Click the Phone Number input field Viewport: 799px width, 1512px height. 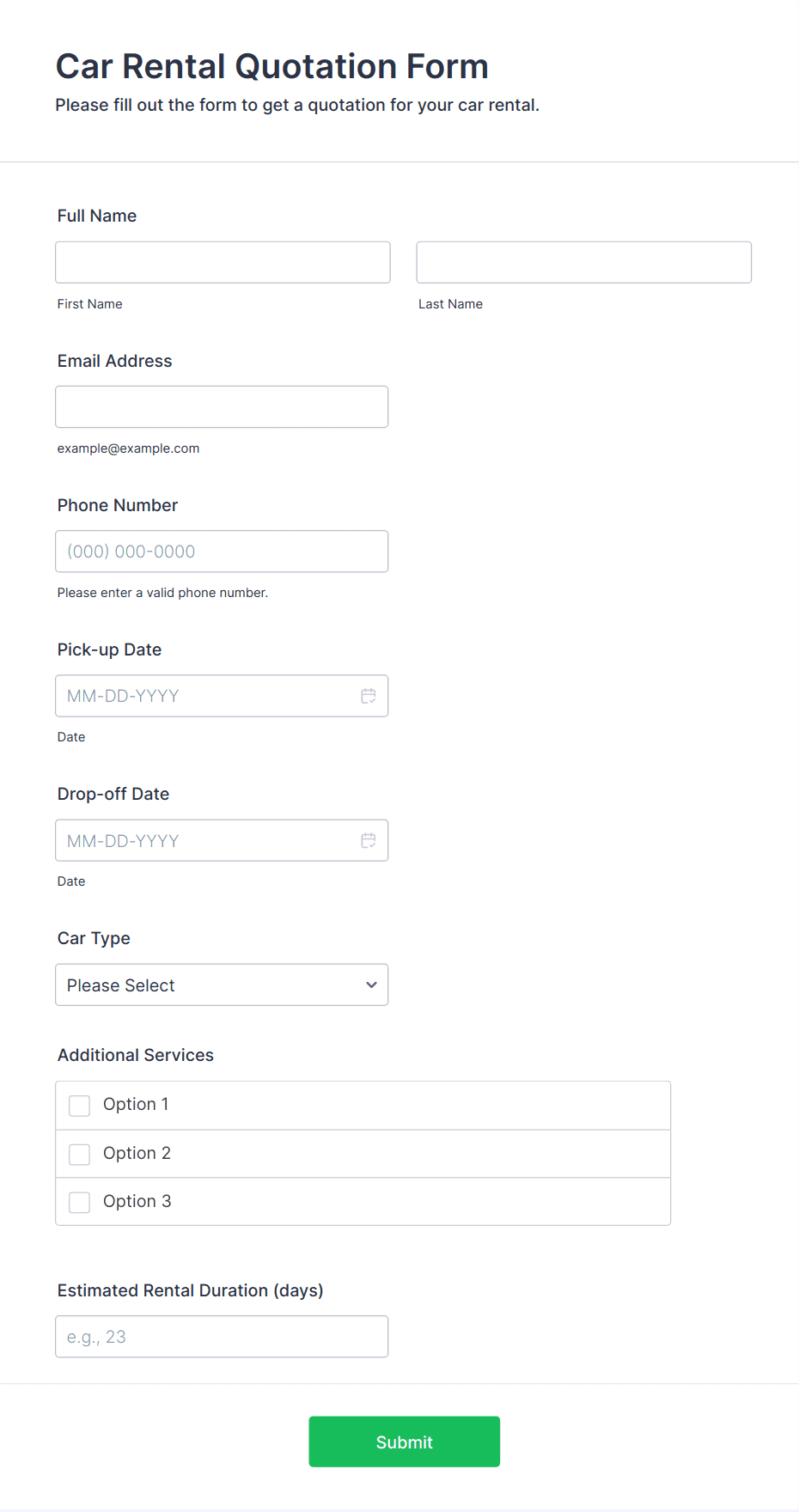(x=222, y=552)
